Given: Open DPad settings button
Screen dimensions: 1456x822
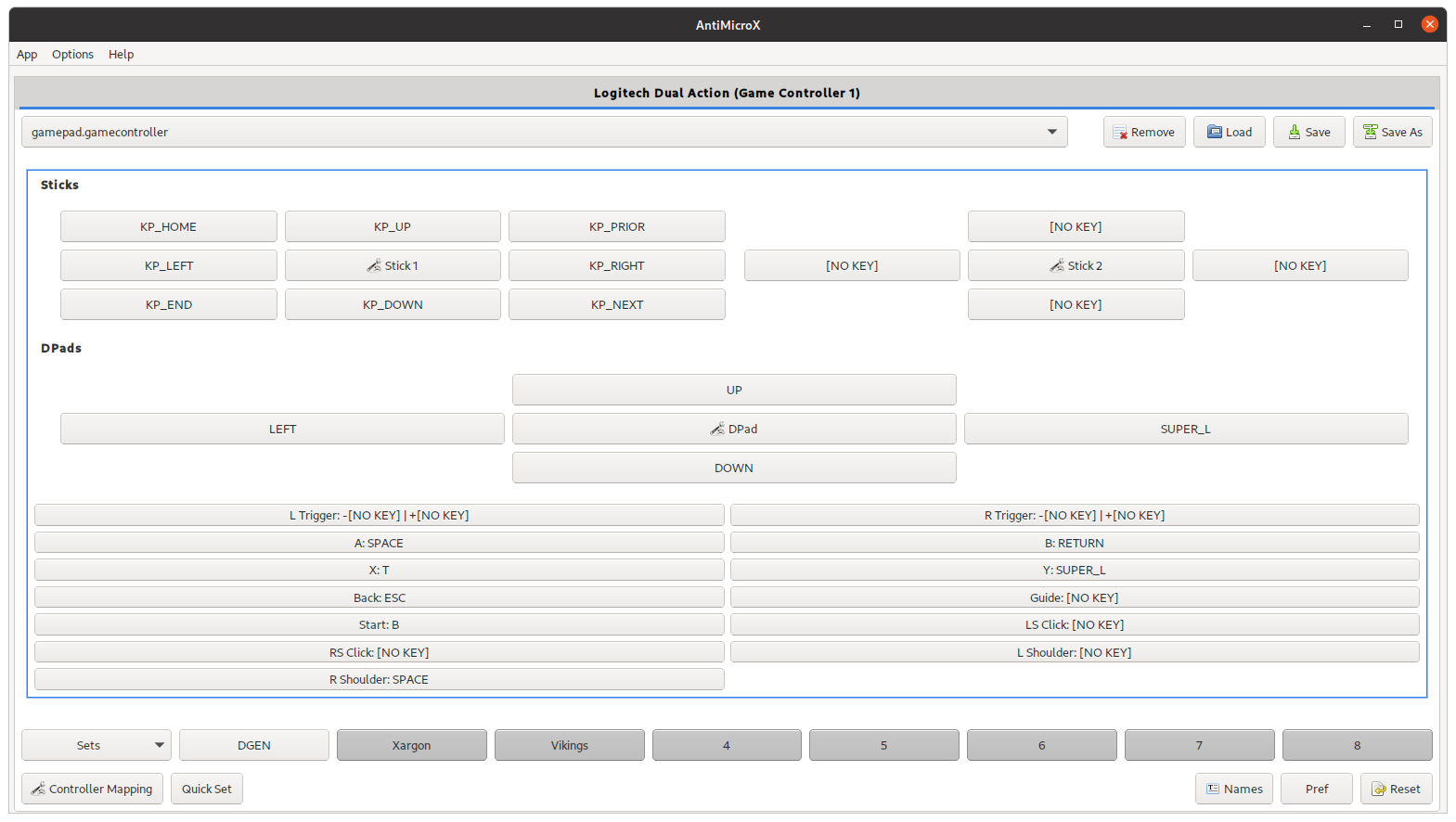Looking at the screenshot, I should click(x=734, y=429).
